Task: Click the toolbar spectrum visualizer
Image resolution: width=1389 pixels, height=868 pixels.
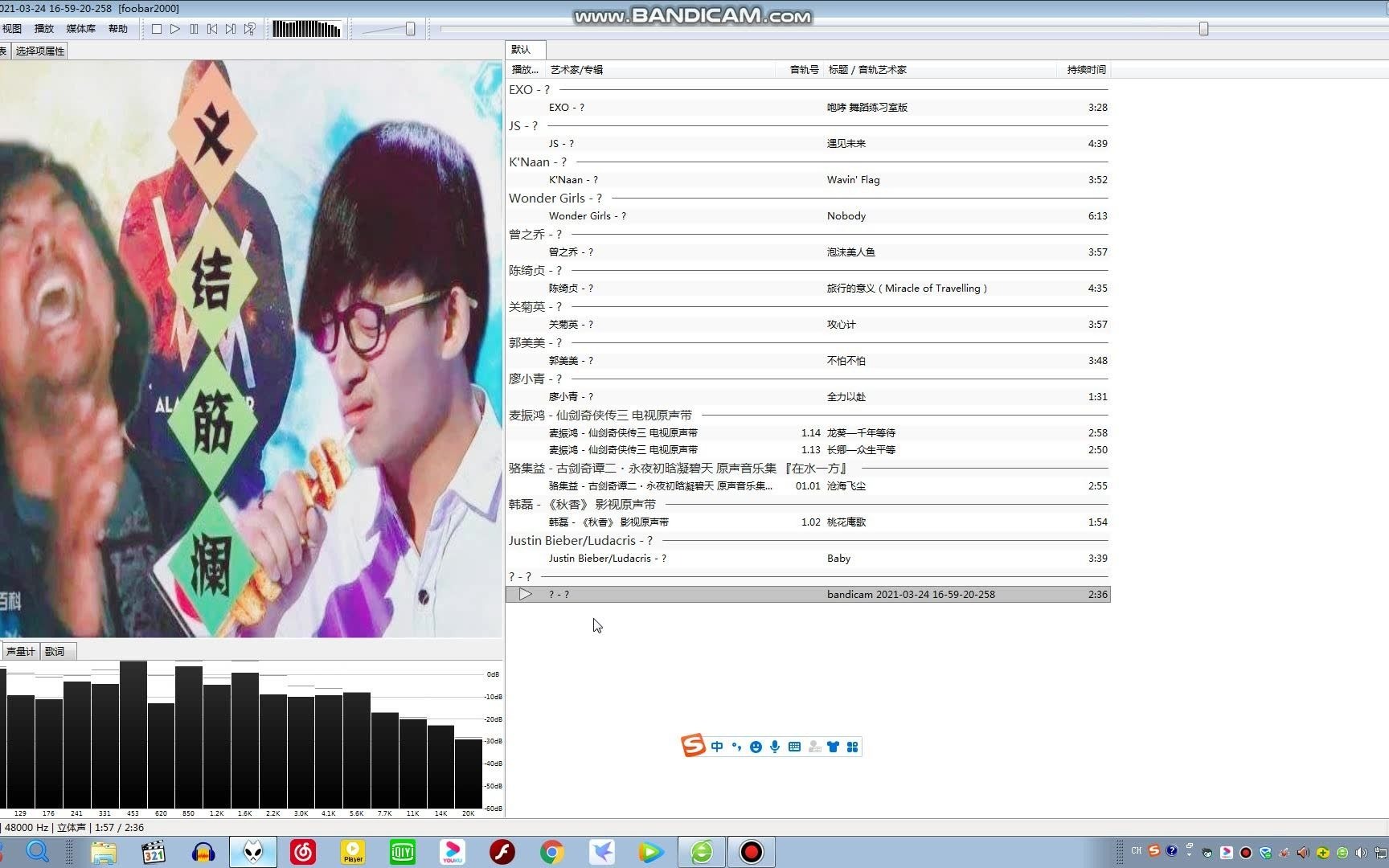Action: click(x=307, y=29)
